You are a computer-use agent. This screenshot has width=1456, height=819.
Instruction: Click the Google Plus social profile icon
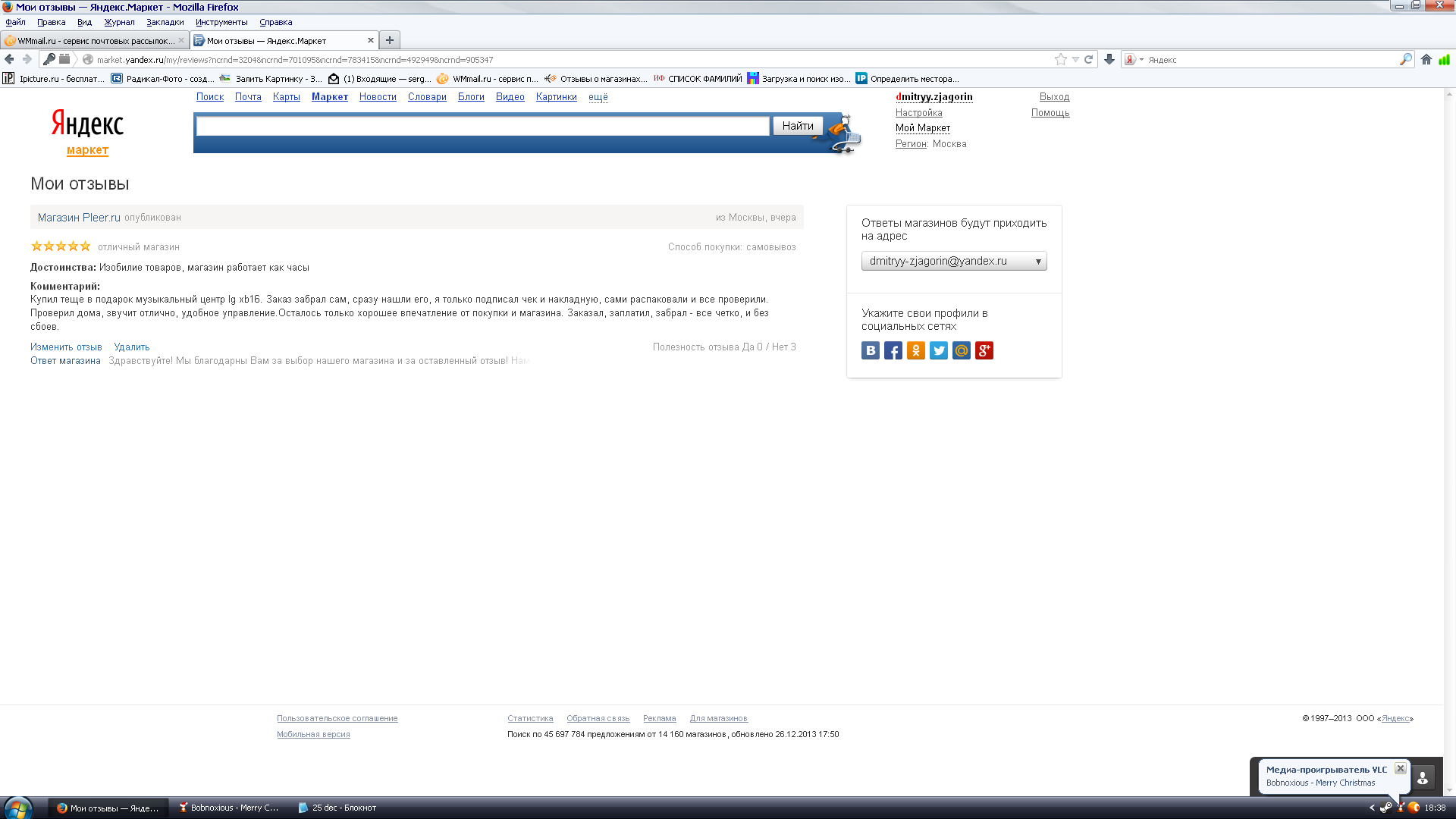pos(984,350)
